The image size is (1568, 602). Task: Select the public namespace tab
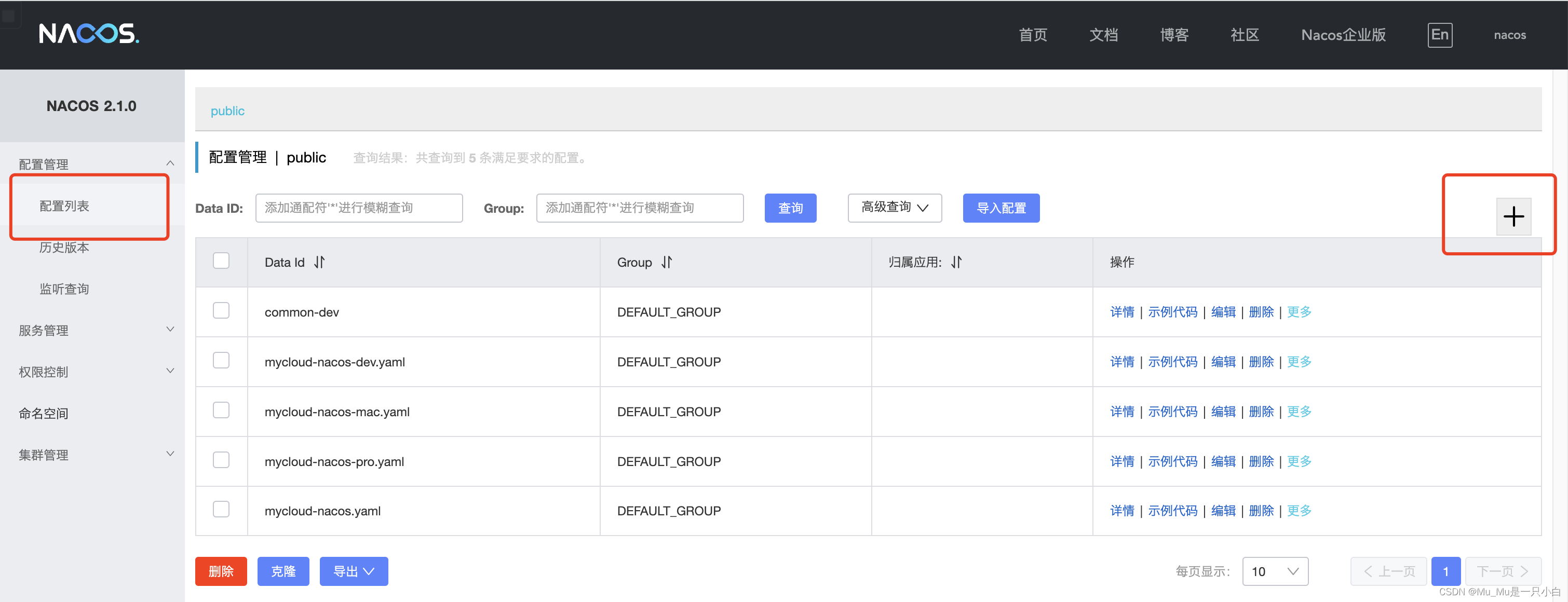[x=227, y=111]
